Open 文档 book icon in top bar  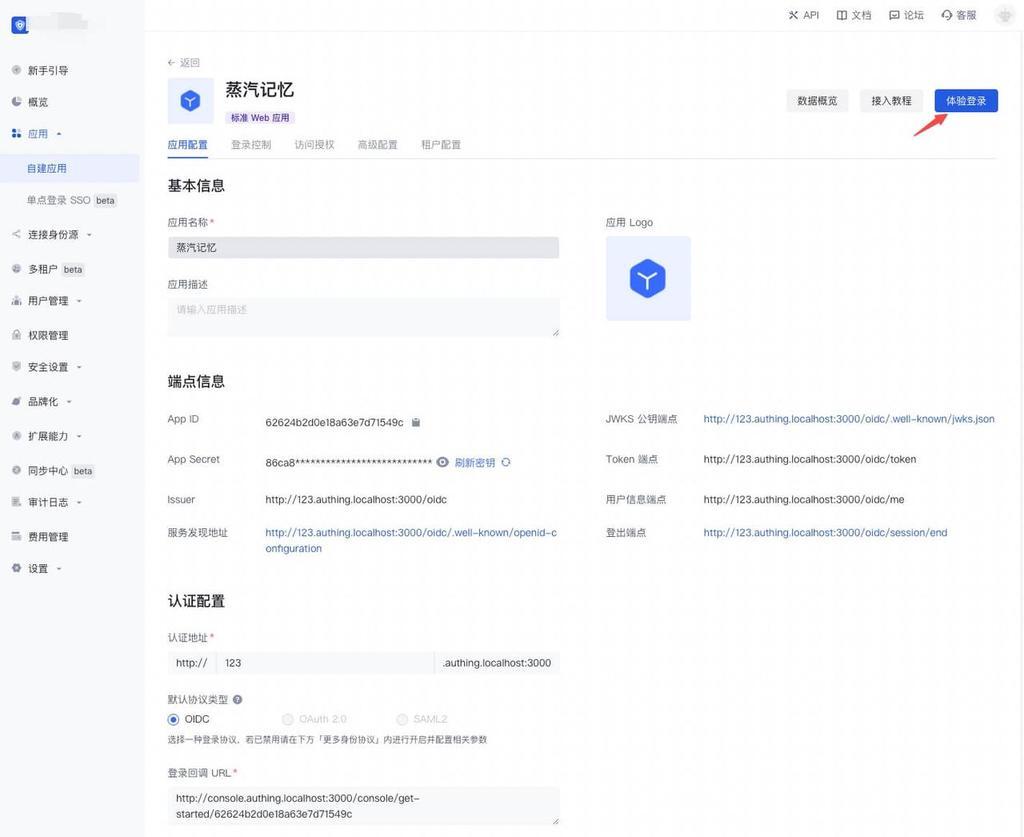coord(842,15)
